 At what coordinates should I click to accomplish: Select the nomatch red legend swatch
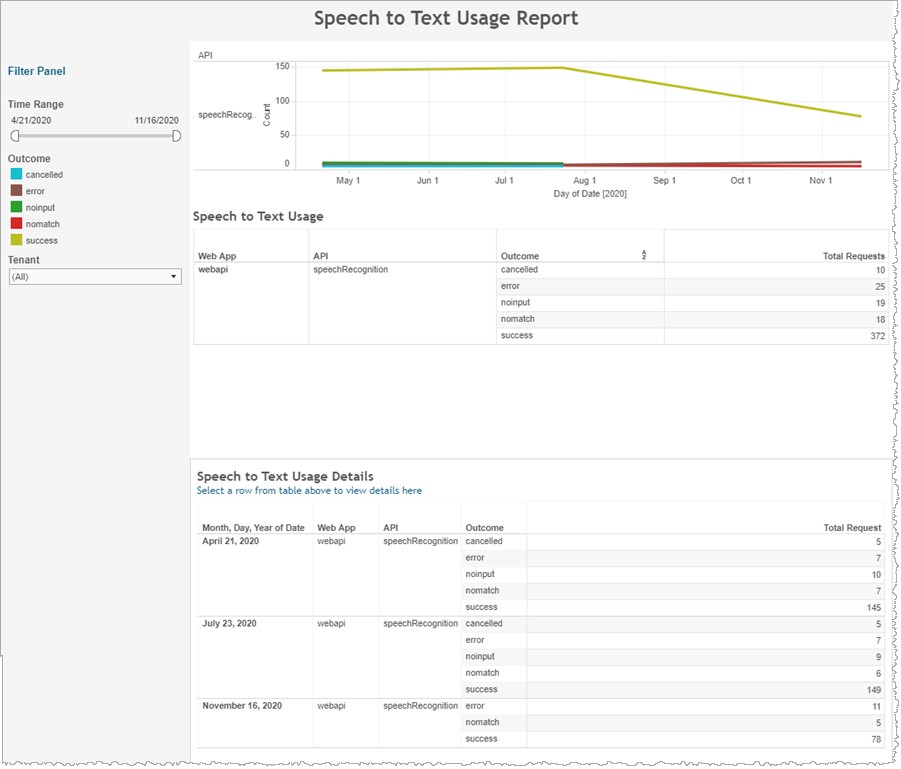tap(15, 223)
